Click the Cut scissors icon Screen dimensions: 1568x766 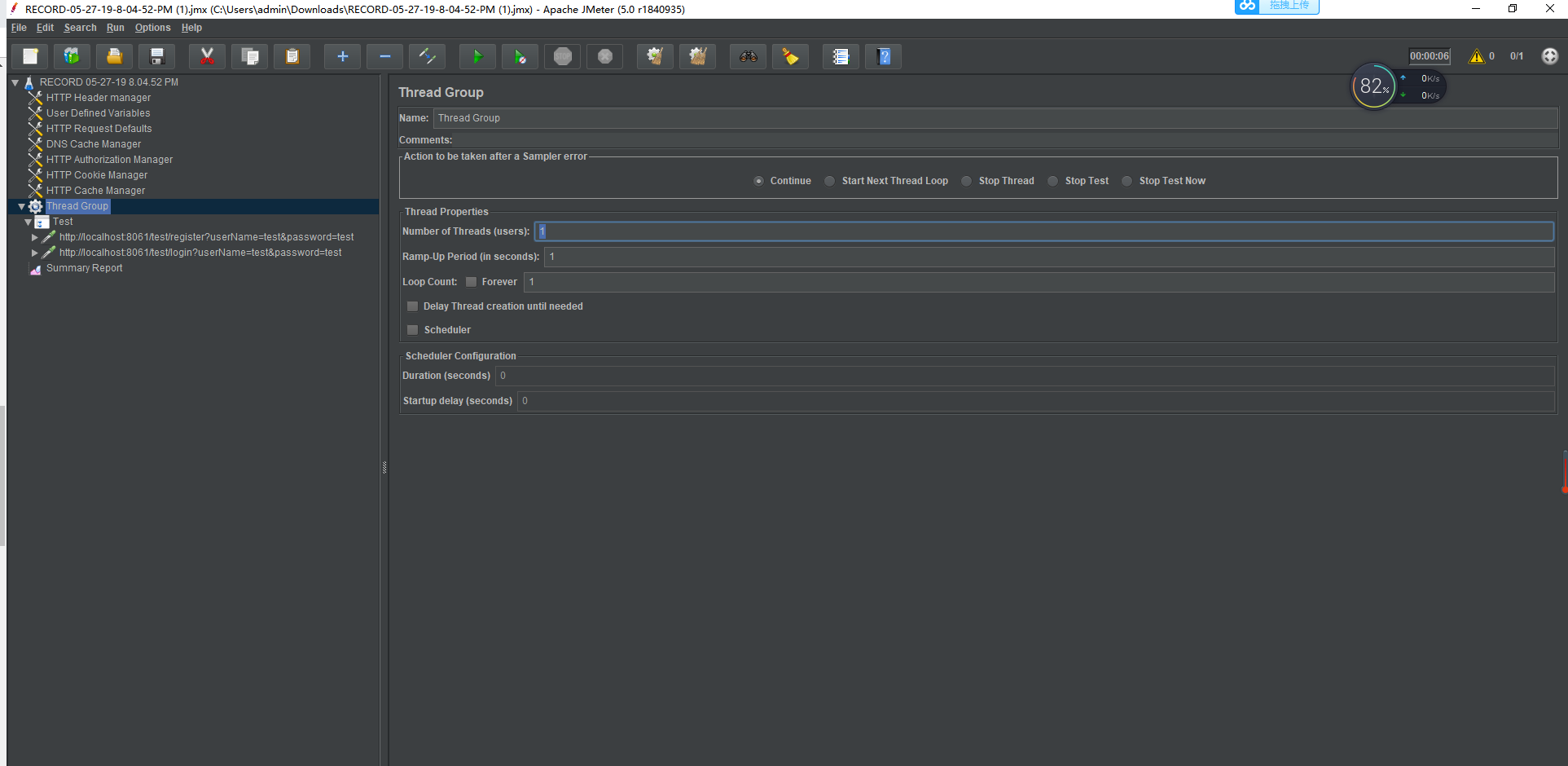[x=207, y=56]
